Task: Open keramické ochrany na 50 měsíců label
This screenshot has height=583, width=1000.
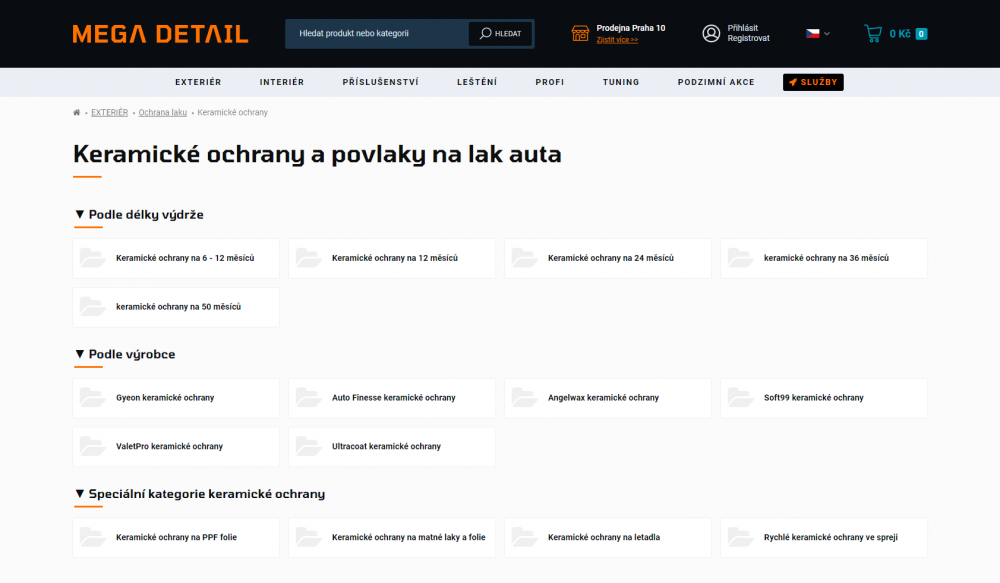Action: 179,307
